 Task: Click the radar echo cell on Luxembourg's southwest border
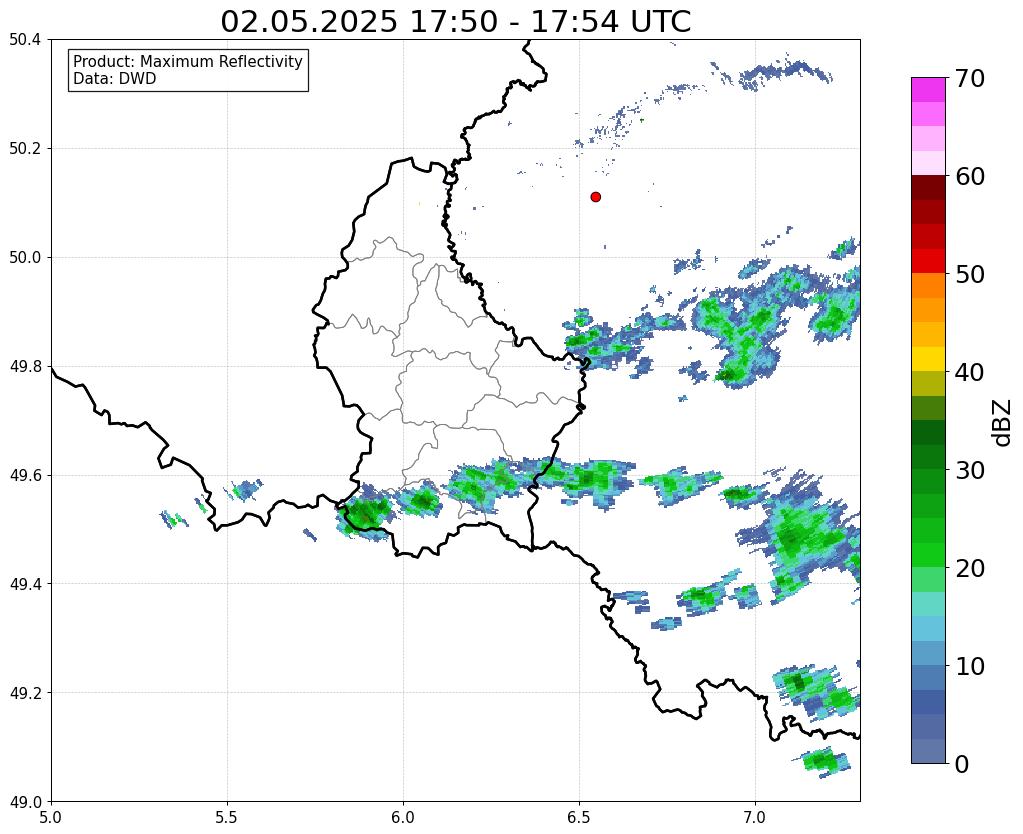tap(365, 514)
